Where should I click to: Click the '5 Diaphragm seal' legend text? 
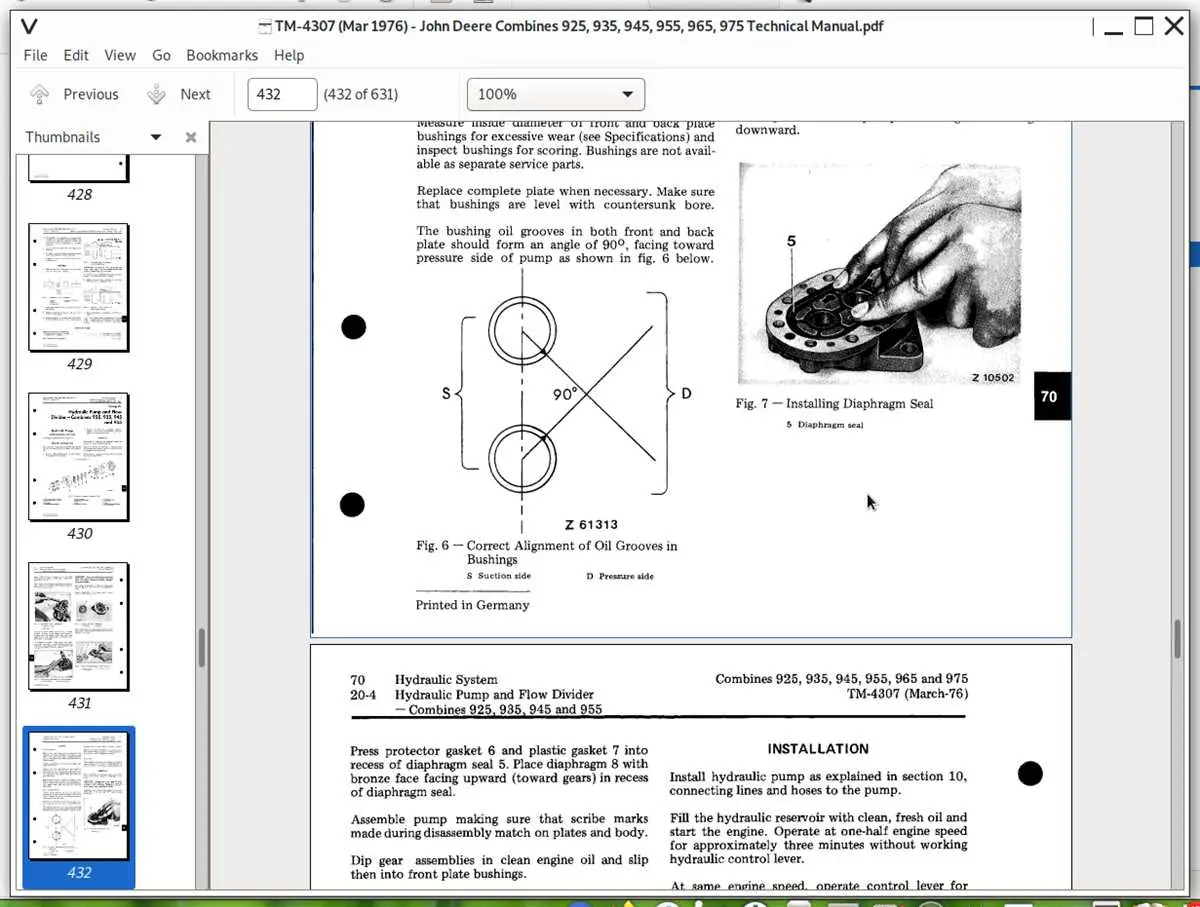825,425
